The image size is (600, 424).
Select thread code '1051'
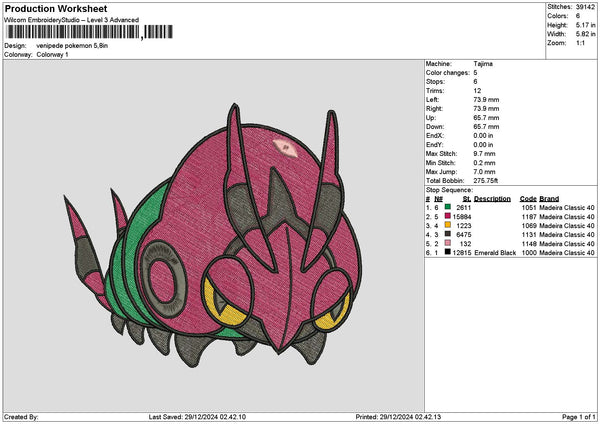click(x=529, y=207)
